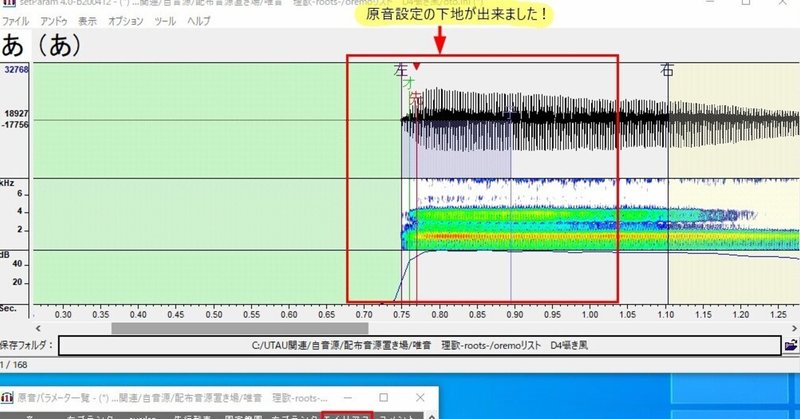Click the 保存フォルダ path field

pos(419,346)
